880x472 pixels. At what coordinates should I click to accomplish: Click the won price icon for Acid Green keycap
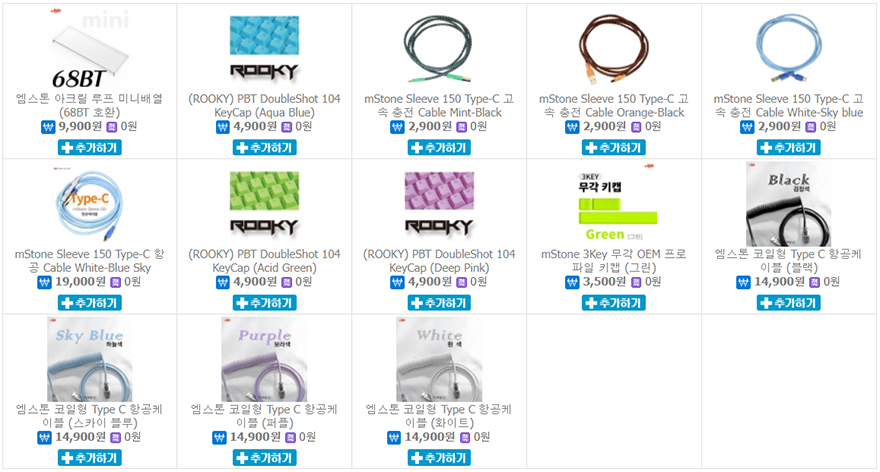point(223,282)
